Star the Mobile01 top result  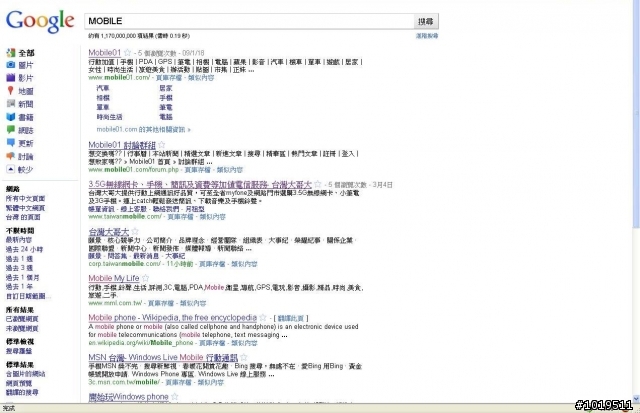pyautogui.click(x=127, y=52)
